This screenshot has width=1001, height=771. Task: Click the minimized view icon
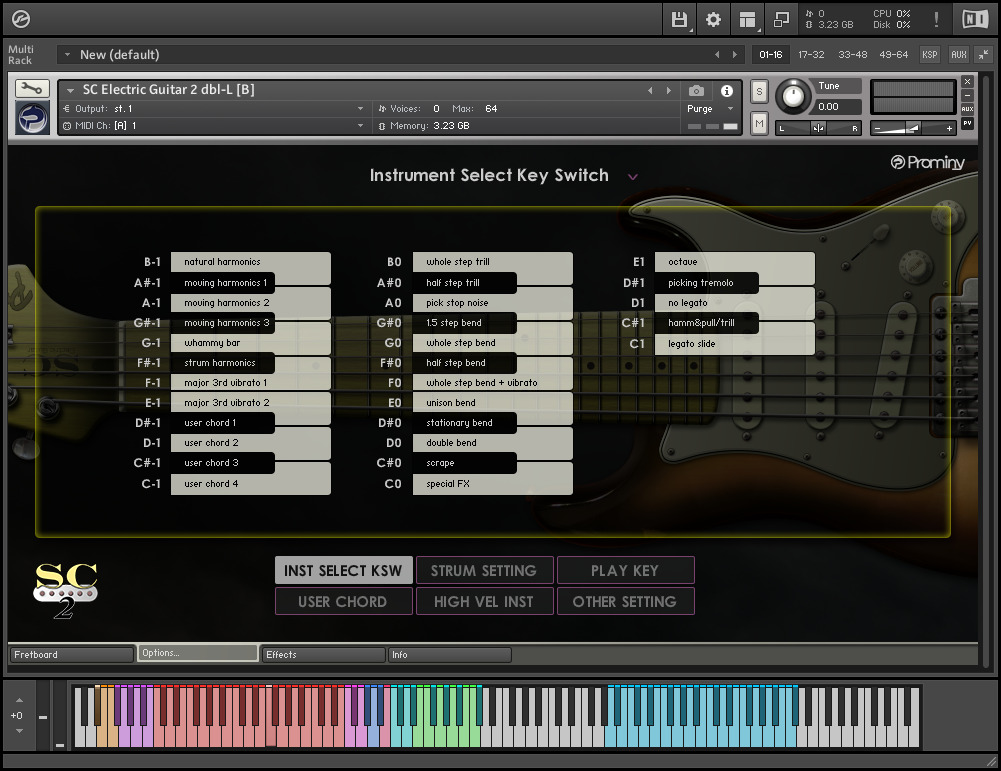click(781, 20)
